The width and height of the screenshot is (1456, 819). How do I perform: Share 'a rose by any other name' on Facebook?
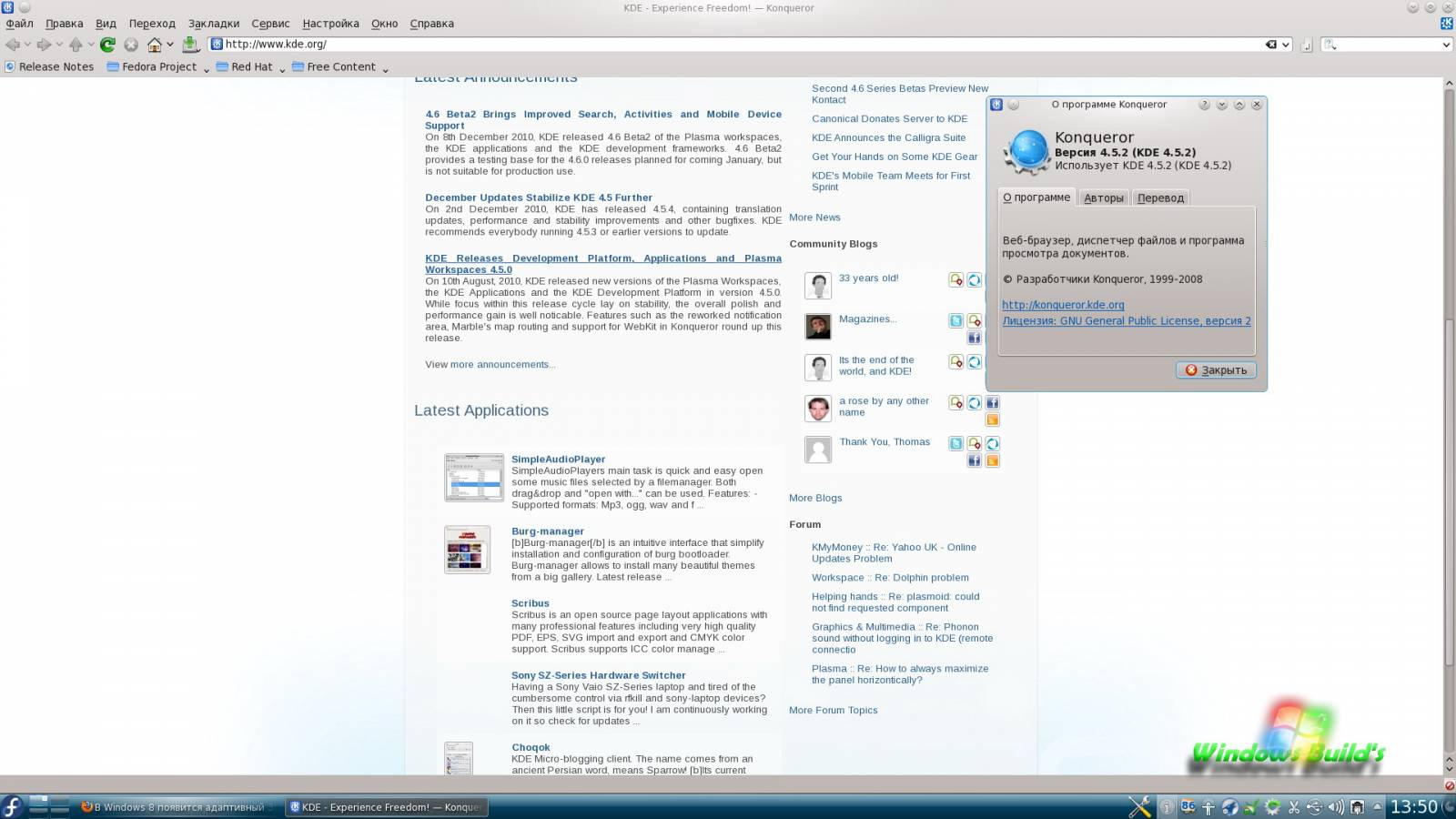click(x=992, y=402)
